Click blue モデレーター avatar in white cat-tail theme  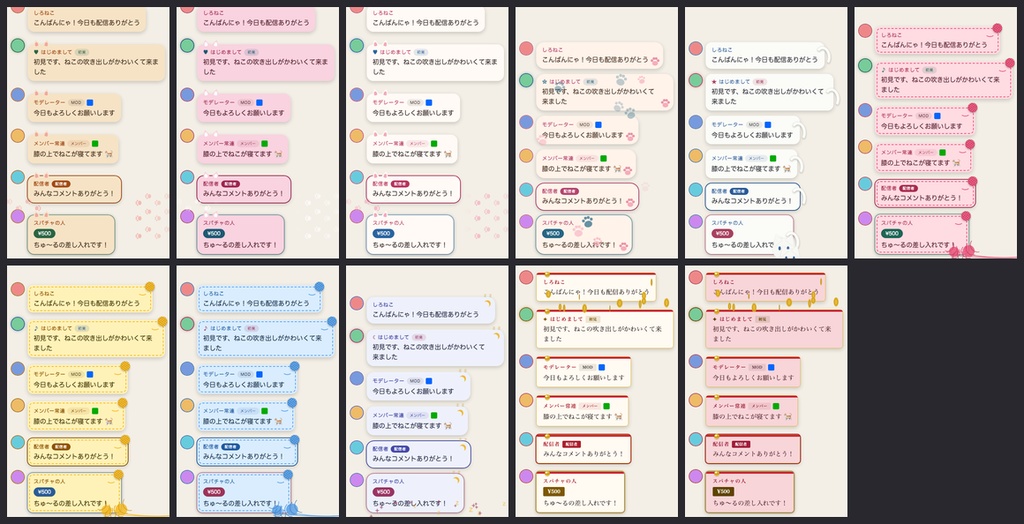(696, 122)
